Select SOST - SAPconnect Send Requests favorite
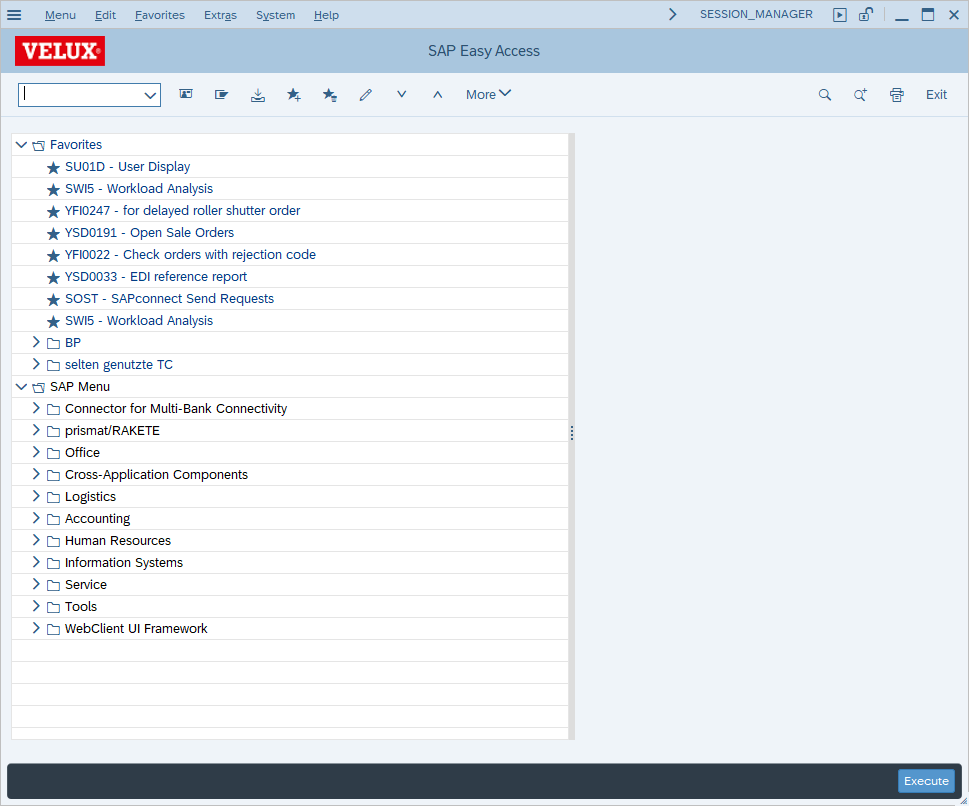The image size is (969, 806). click(x=169, y=299)
